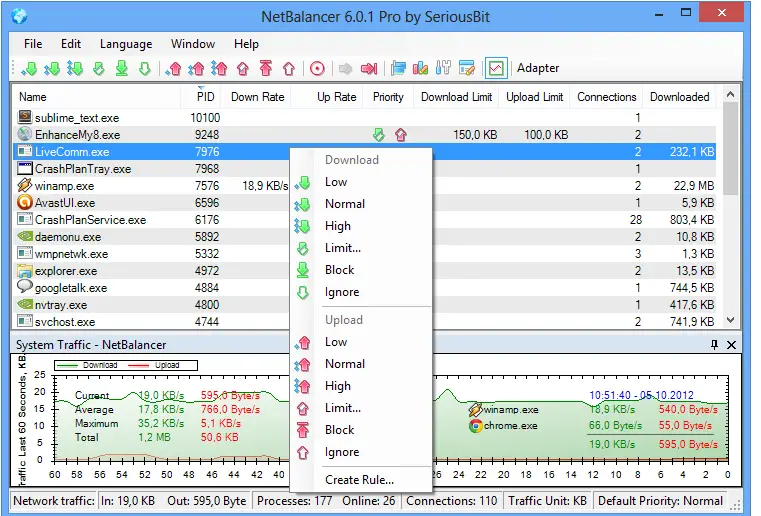Choose Low under Download in context menu
This screenshot has height=516, width=761.
[x=361, y=182]
